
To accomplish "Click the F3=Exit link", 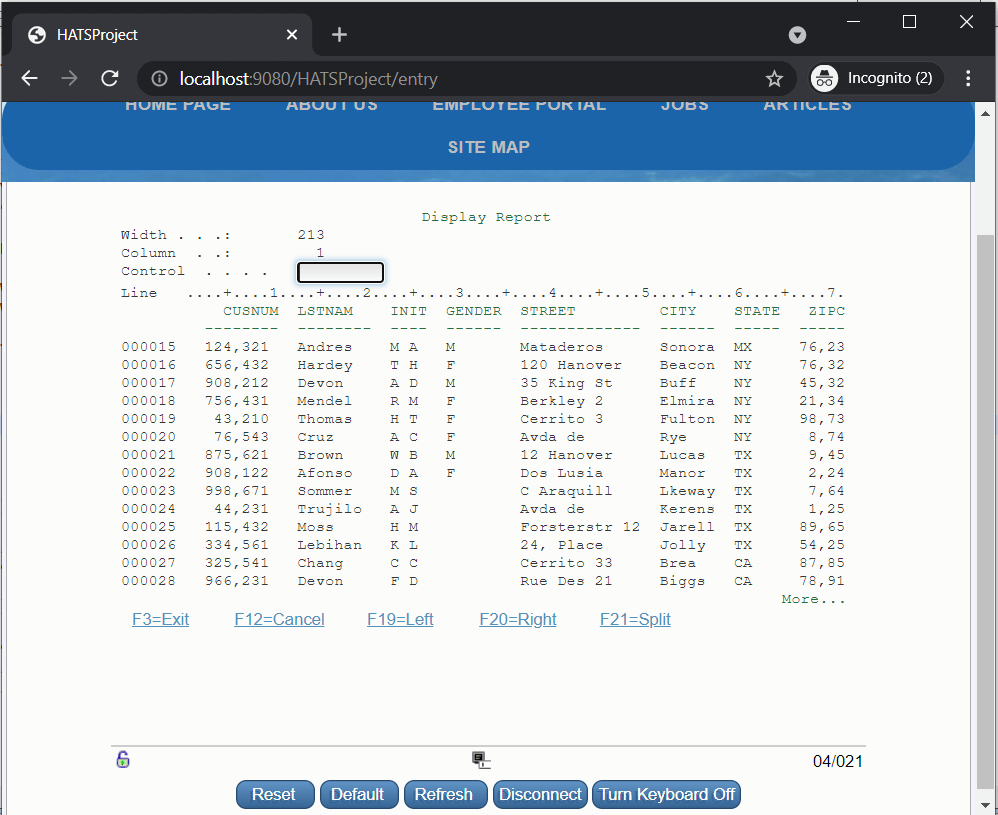I will 160,619.
